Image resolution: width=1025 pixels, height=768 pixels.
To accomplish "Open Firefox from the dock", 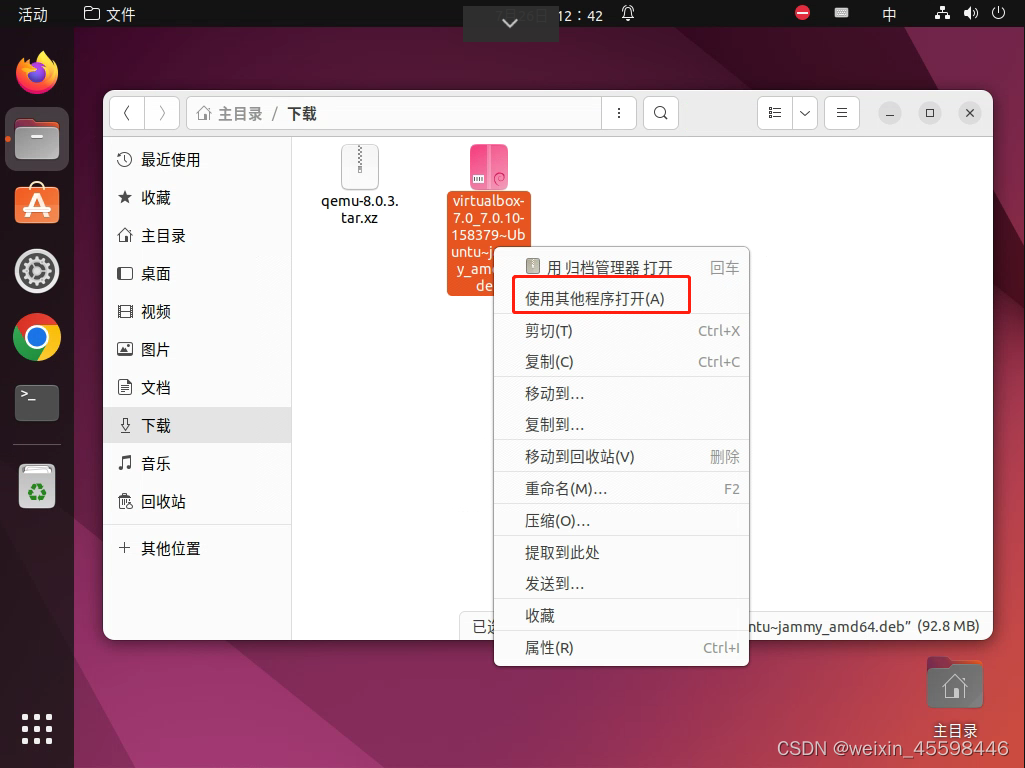I will 37,73.
